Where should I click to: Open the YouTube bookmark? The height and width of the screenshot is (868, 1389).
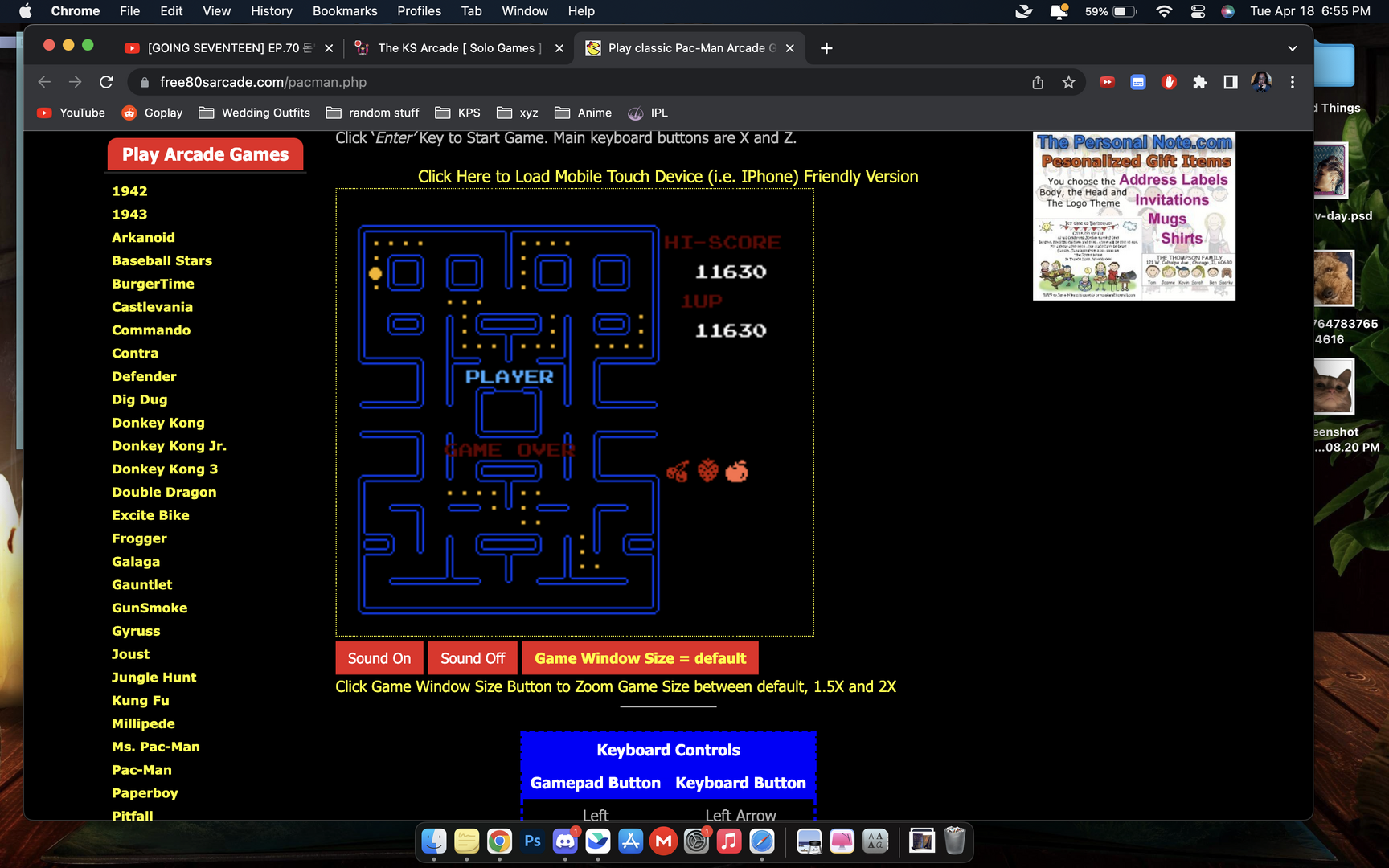coord(72,113)
